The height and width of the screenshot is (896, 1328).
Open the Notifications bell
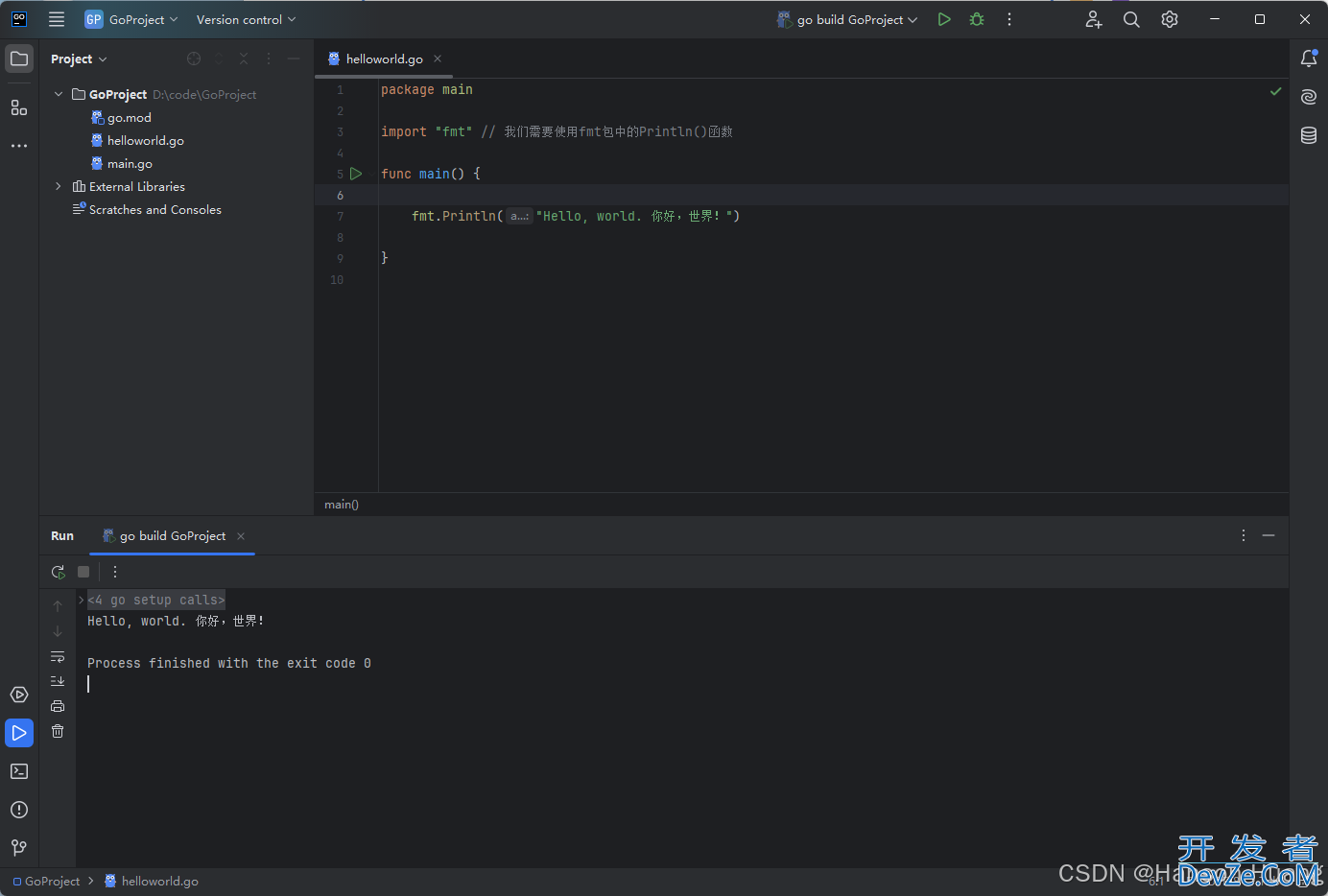(1309, 59)
